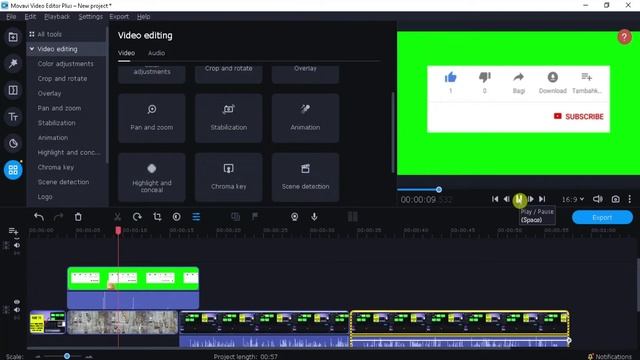The height and width of the screenshot is (360, 640).
Task: Click the Crop tool icon
Action: pos(157,217)
